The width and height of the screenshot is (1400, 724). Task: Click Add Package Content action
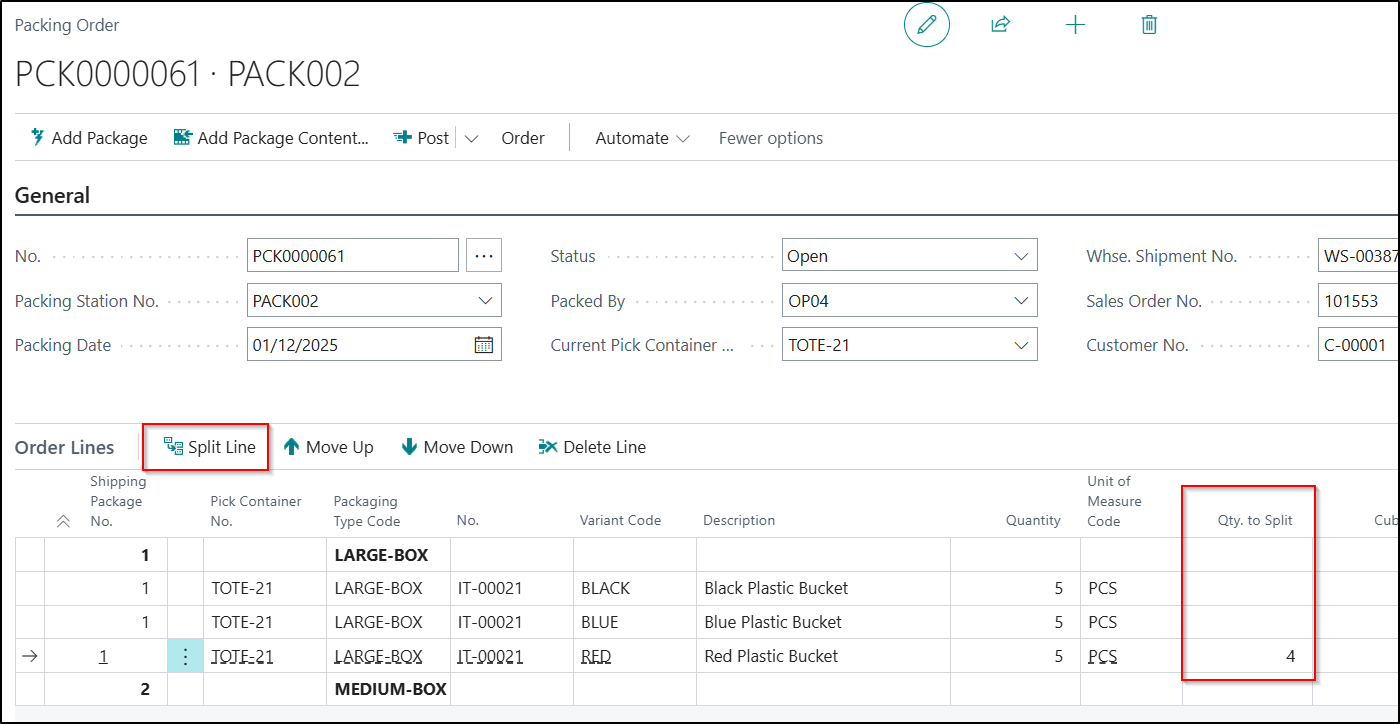(271, 138)
